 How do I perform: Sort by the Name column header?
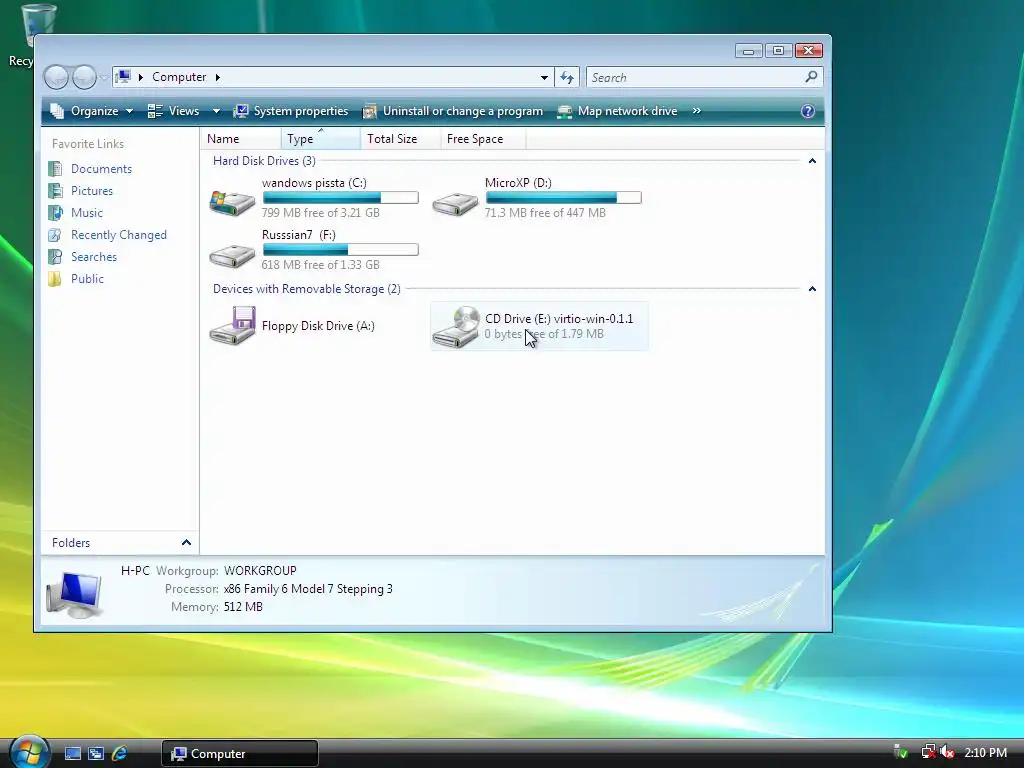[241, 138]
